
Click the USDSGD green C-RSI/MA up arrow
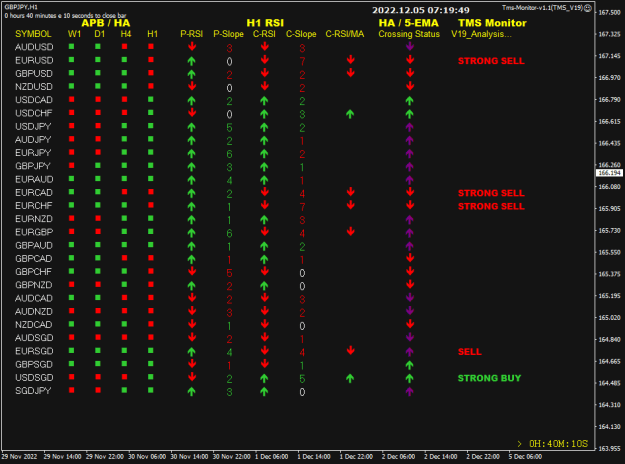tap(350, 378)
